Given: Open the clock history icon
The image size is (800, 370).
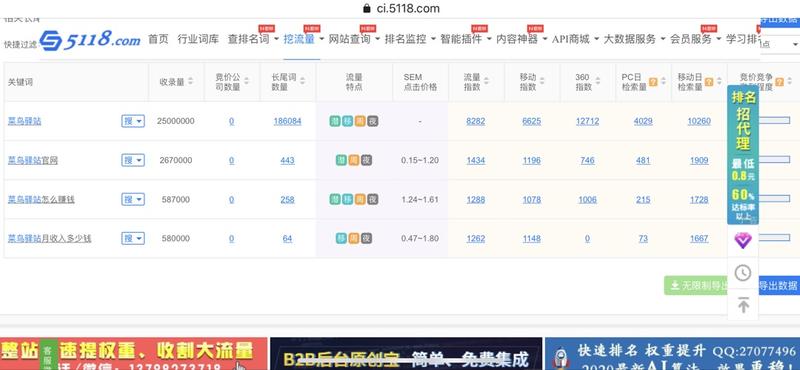Looking at the screenshot, I should [x=742, y=273].
